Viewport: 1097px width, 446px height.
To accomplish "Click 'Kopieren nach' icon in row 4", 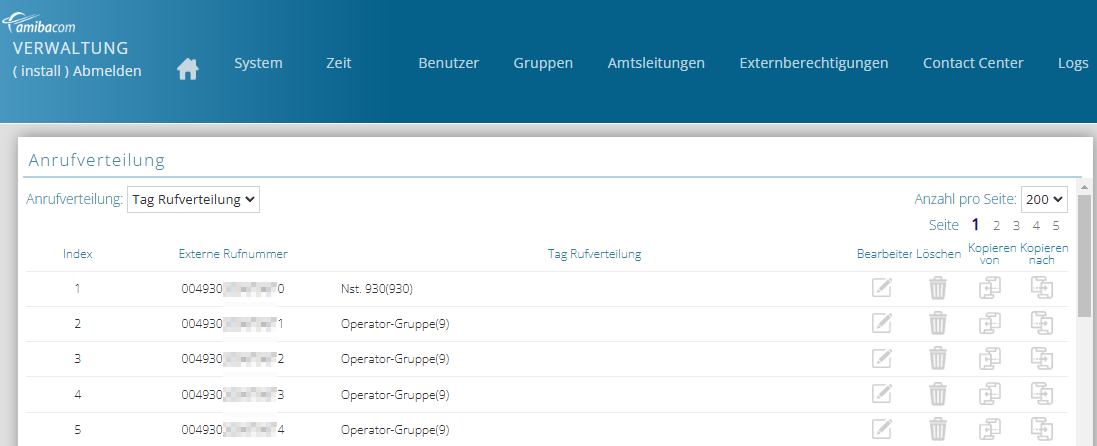I will click(x=1042, y=394).
